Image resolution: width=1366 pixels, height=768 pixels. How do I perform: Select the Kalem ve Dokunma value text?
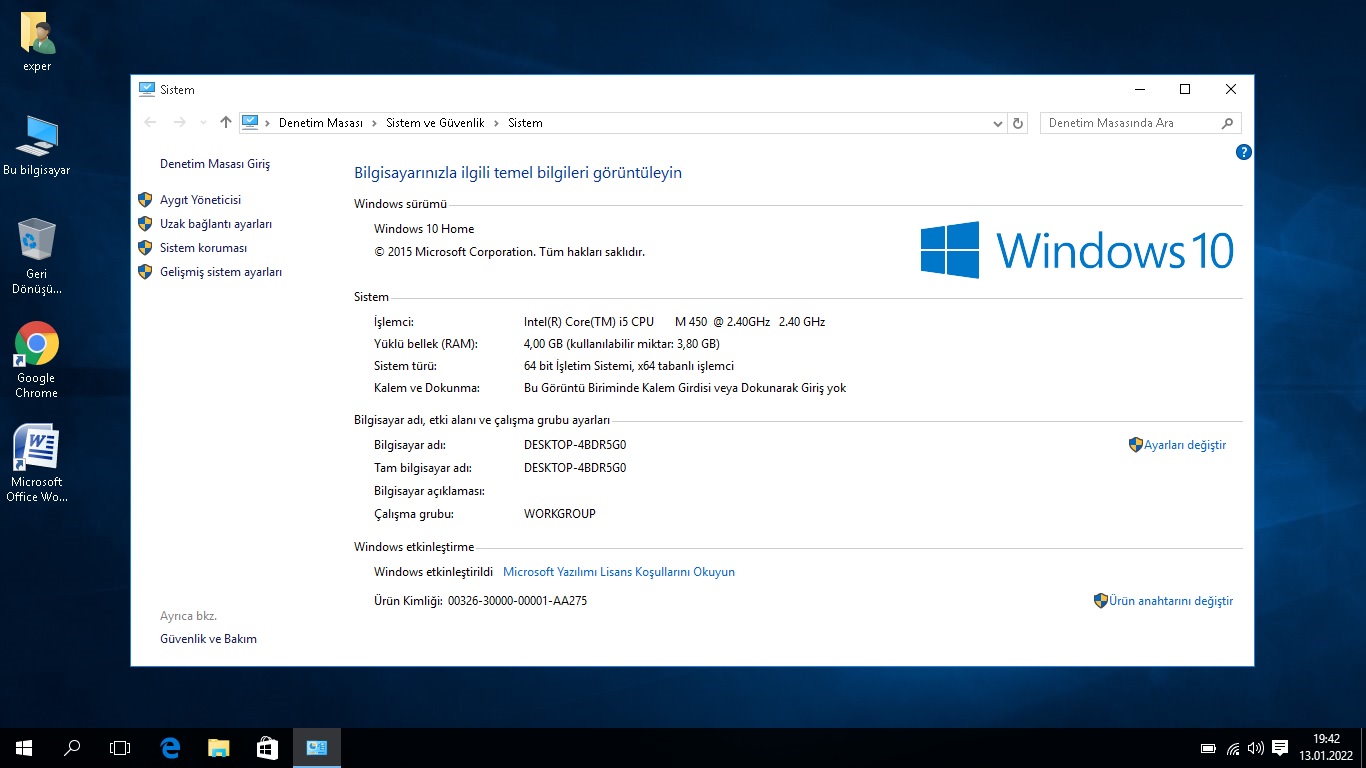click(x=685, y=388)
